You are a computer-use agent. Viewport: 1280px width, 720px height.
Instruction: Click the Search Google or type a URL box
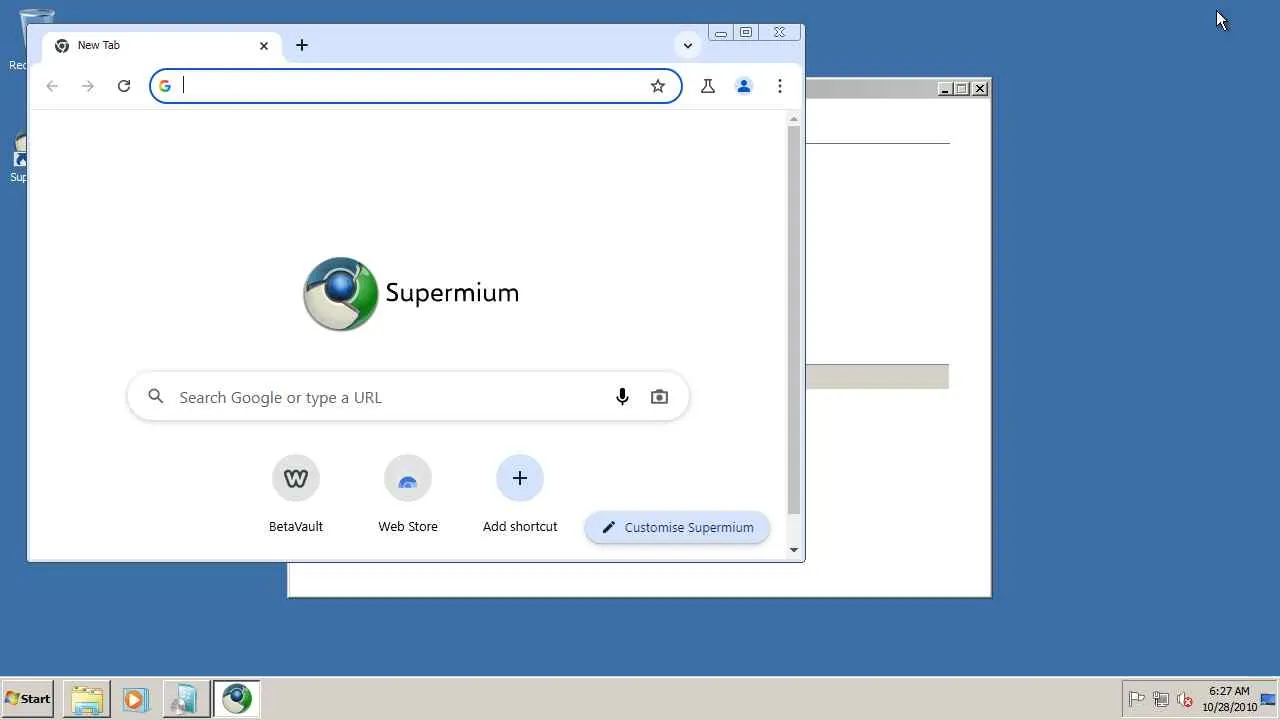408,397
